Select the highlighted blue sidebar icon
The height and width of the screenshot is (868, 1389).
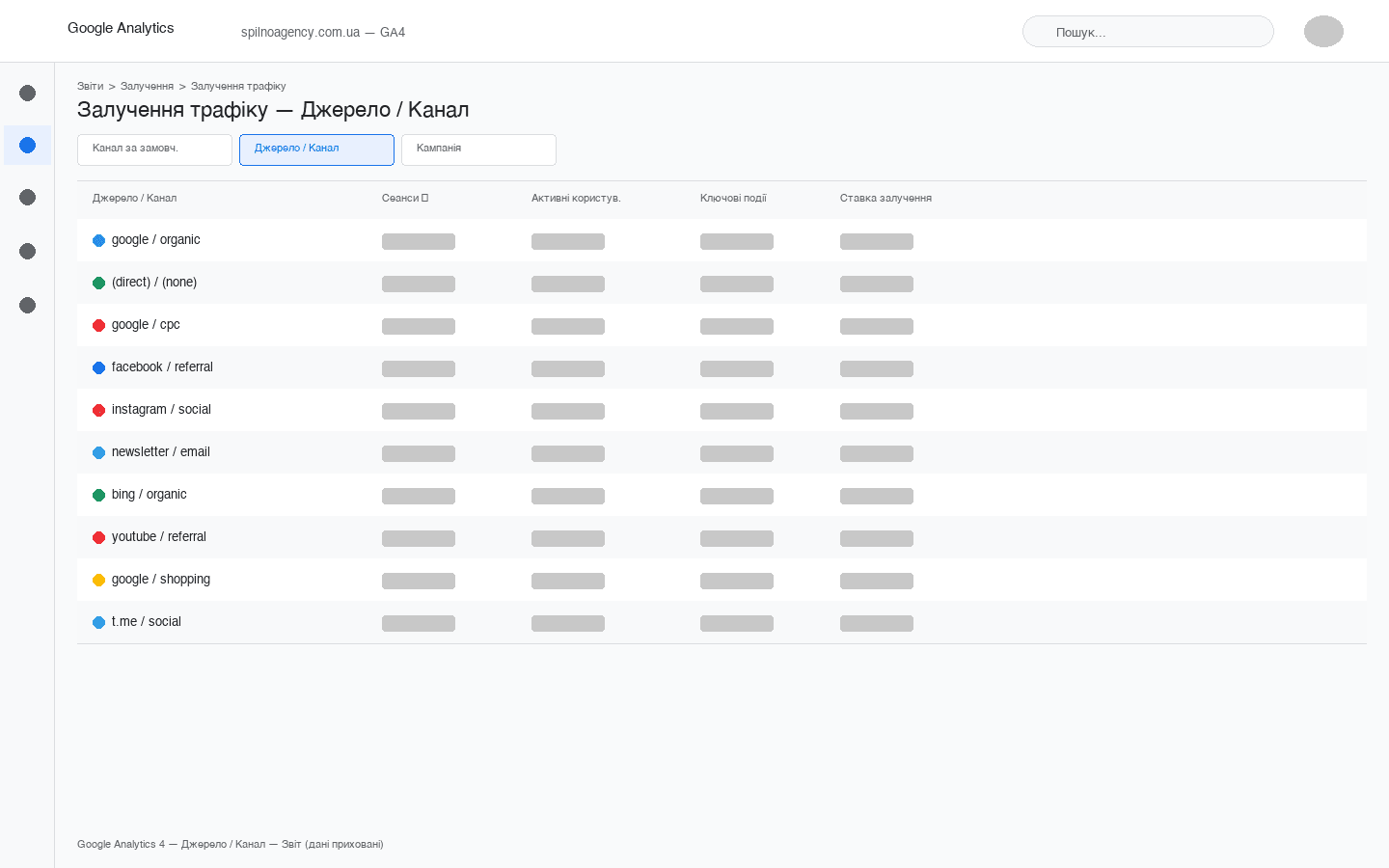coord(28,146)
